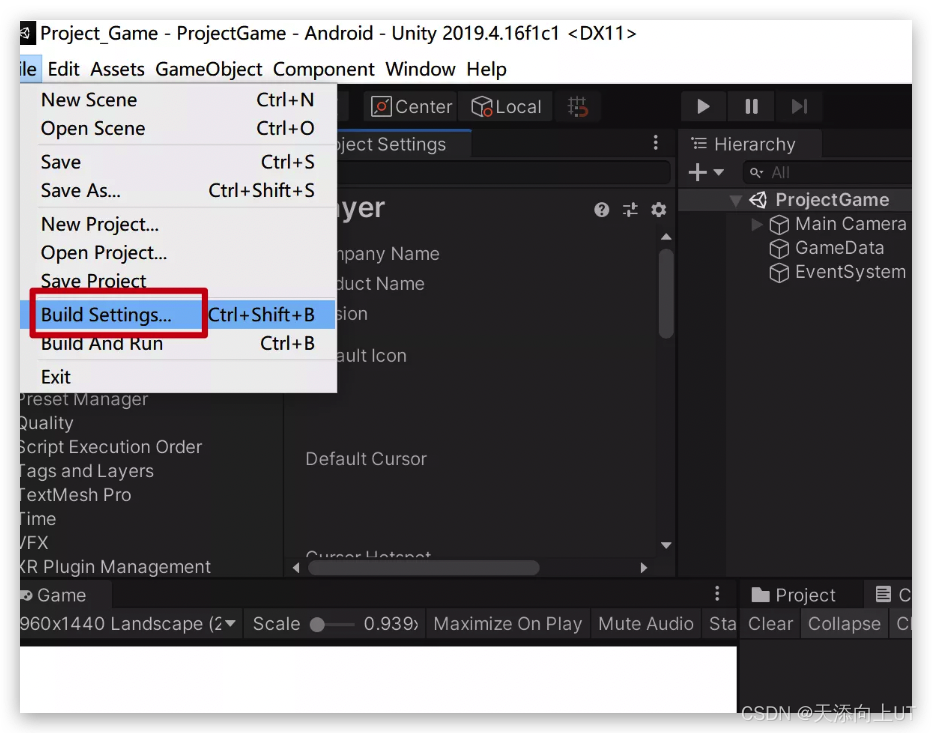The height and width of the screenshot is (733, 932).
Task: Open the Assets menu
Action: tap(117, 69)
